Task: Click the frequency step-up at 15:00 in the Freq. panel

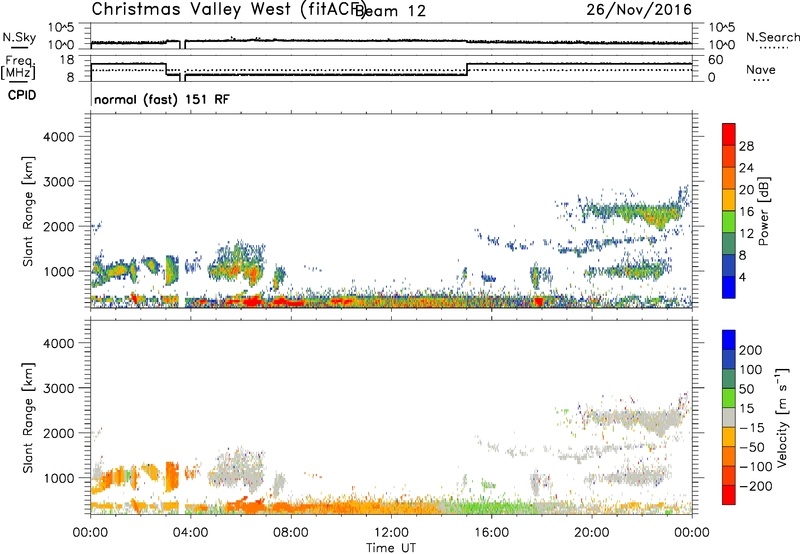Action: pyautogui.click(x=467, y=69)
